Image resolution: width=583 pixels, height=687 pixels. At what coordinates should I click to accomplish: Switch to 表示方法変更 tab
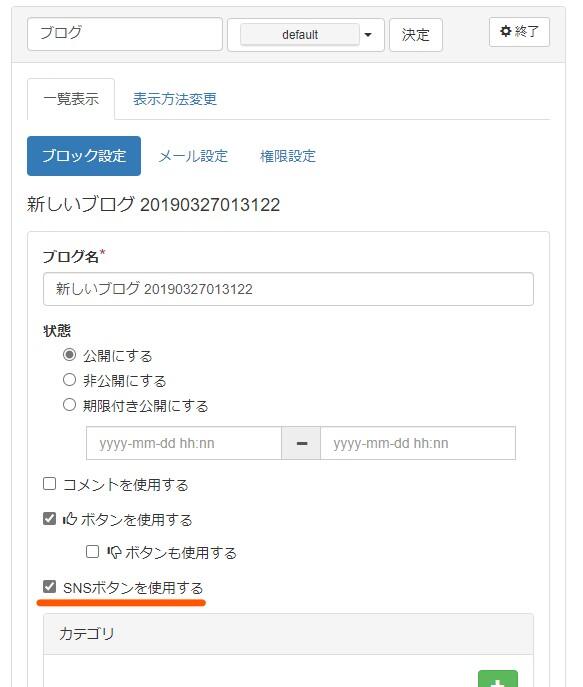click(x=175, y=99)
